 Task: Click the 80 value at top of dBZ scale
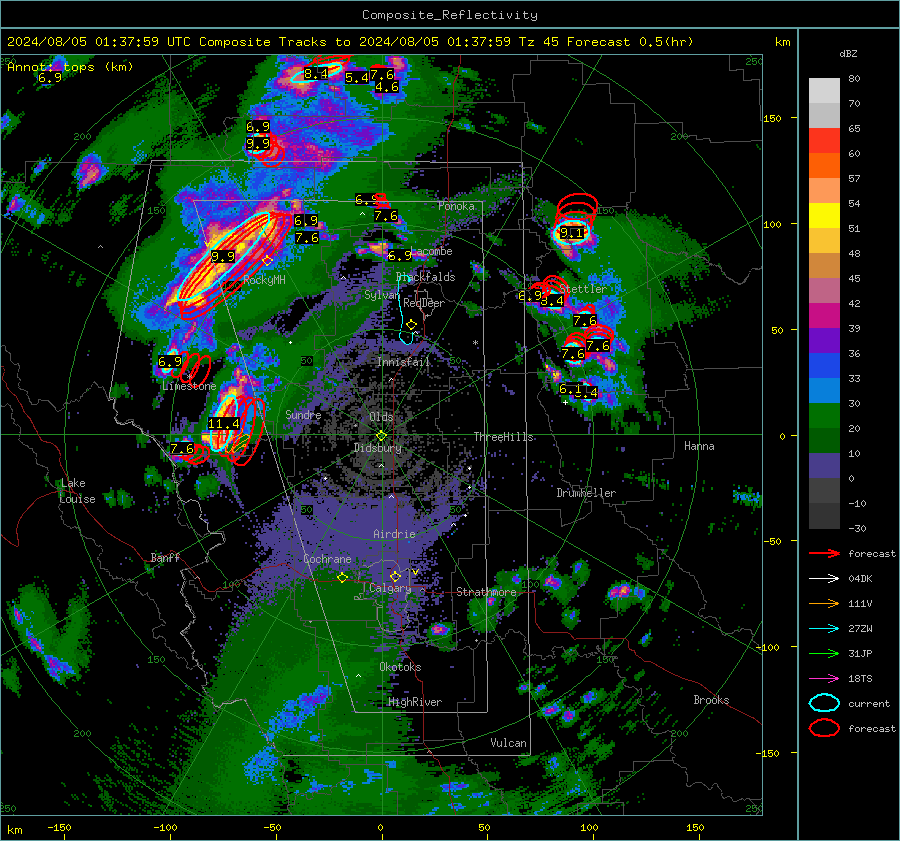(x=854, y=79)
